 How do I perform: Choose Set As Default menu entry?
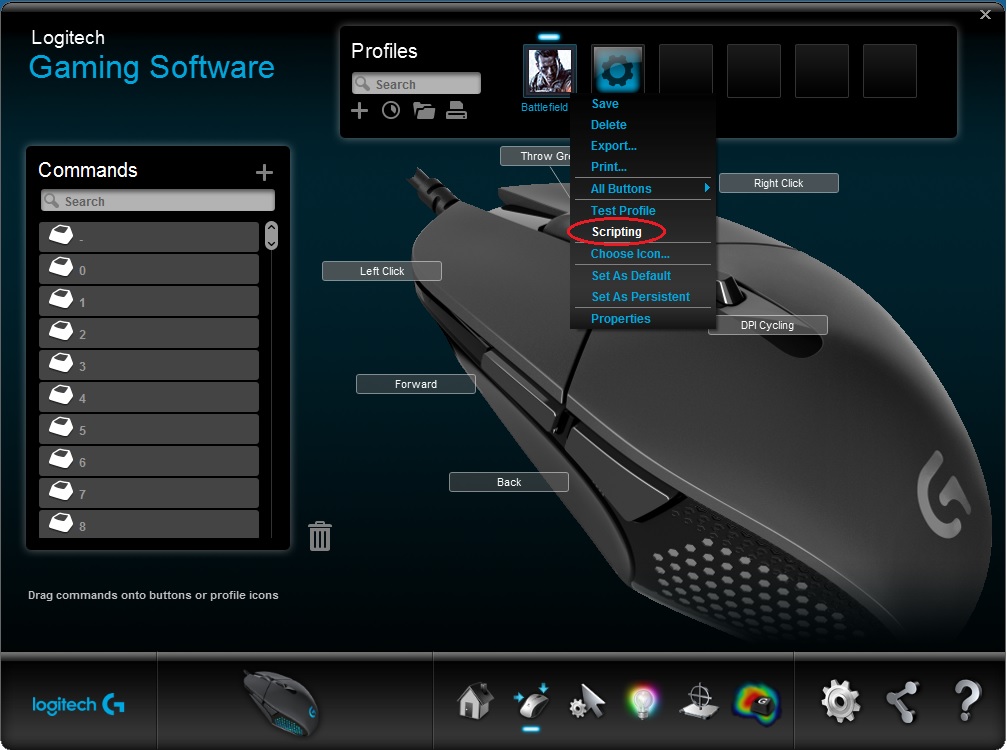pos(631,276)
